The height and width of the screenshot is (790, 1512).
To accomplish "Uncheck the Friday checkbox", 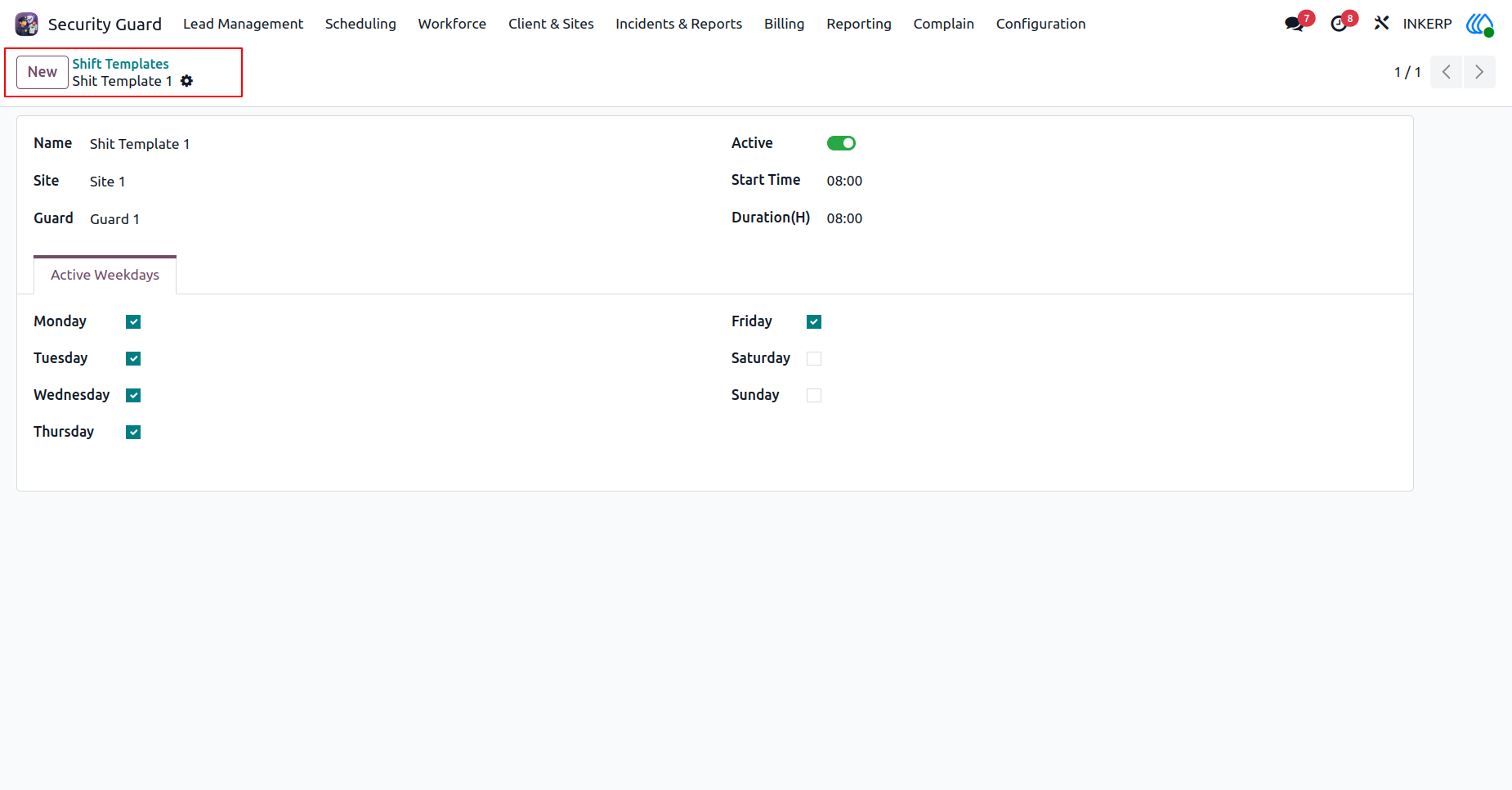I will [x=814, y=321].
